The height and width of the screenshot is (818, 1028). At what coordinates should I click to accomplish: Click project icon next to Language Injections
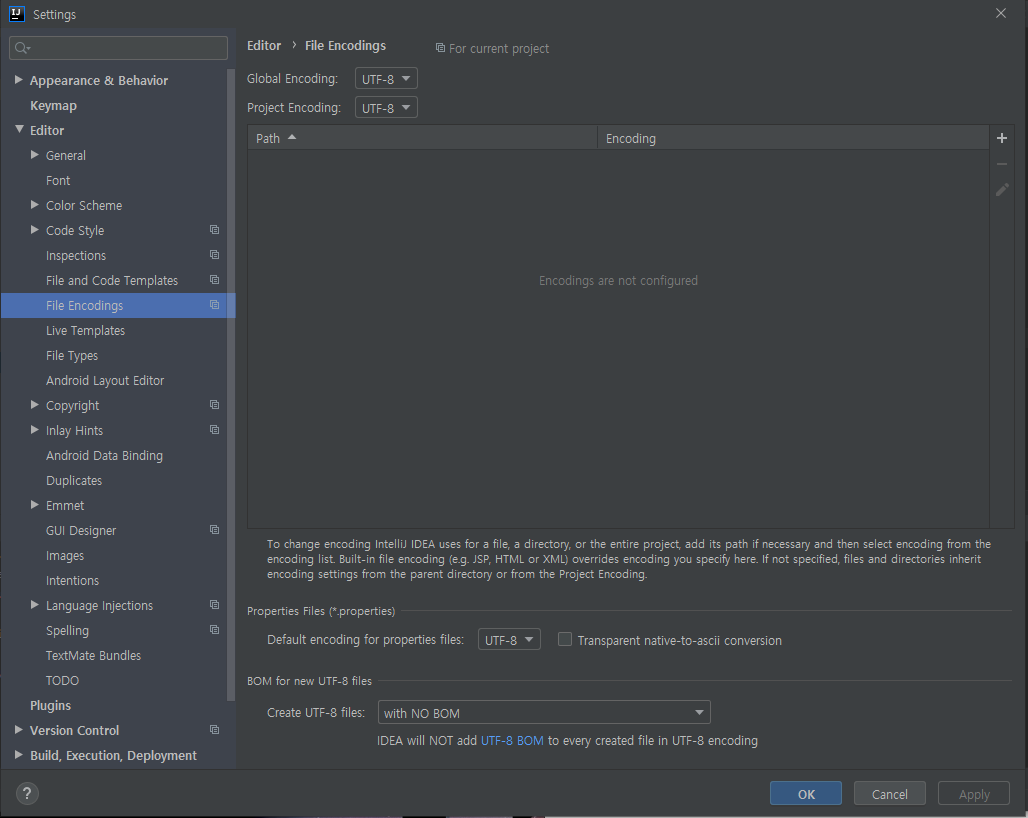214,604
